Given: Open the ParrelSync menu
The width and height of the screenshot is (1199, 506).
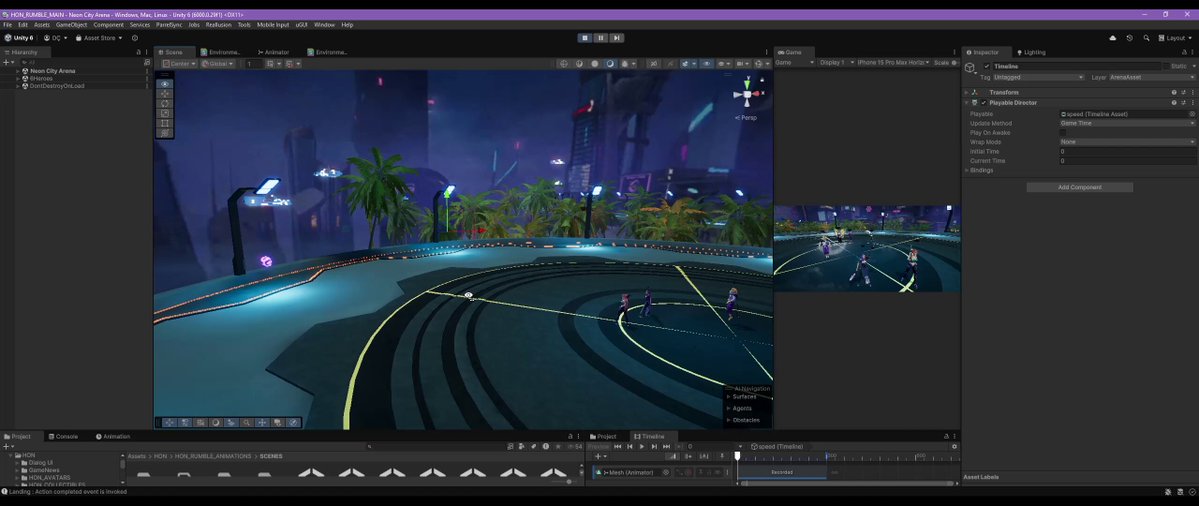Looking at the screenshot, I should (x=169, y=24).
